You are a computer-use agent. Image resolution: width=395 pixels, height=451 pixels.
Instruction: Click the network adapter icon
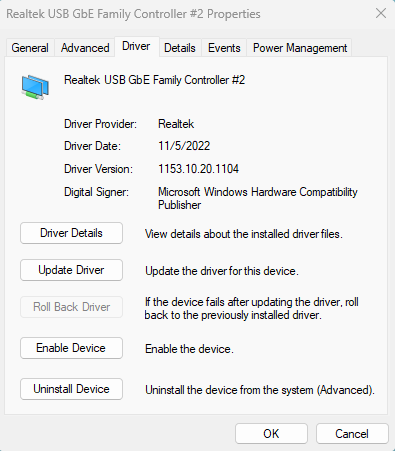pyautogui.click(x=35, y=87)
